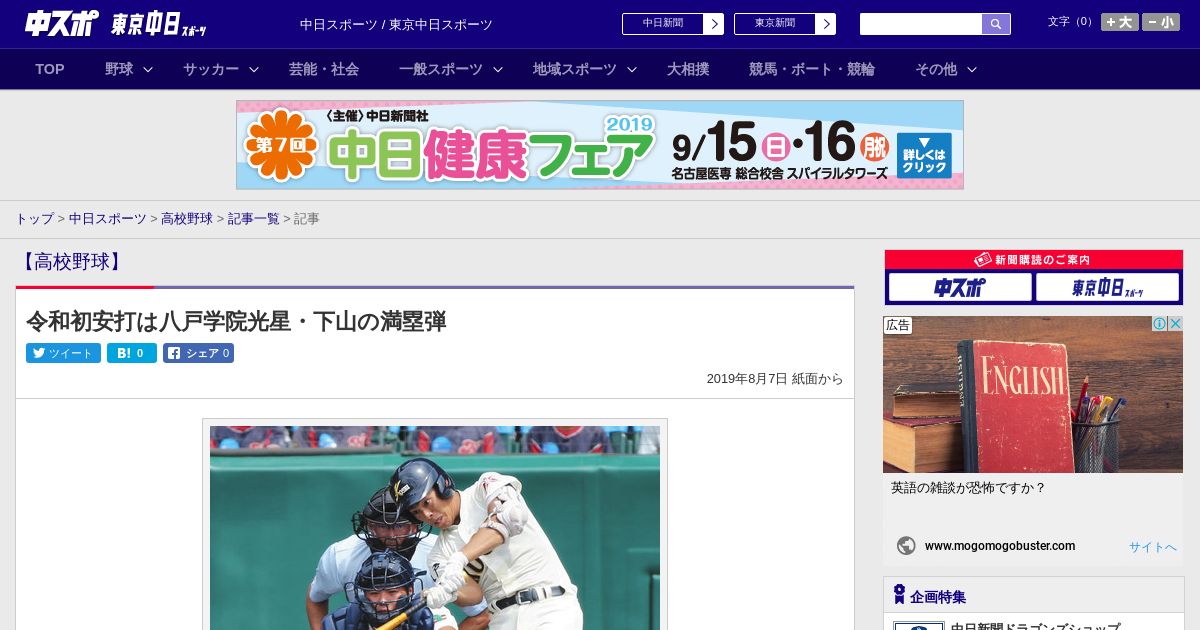The image size is (1200, 630).
Task: Click the ad text 英語の雑談が恐怖ですか？
Action: point(968,488)
